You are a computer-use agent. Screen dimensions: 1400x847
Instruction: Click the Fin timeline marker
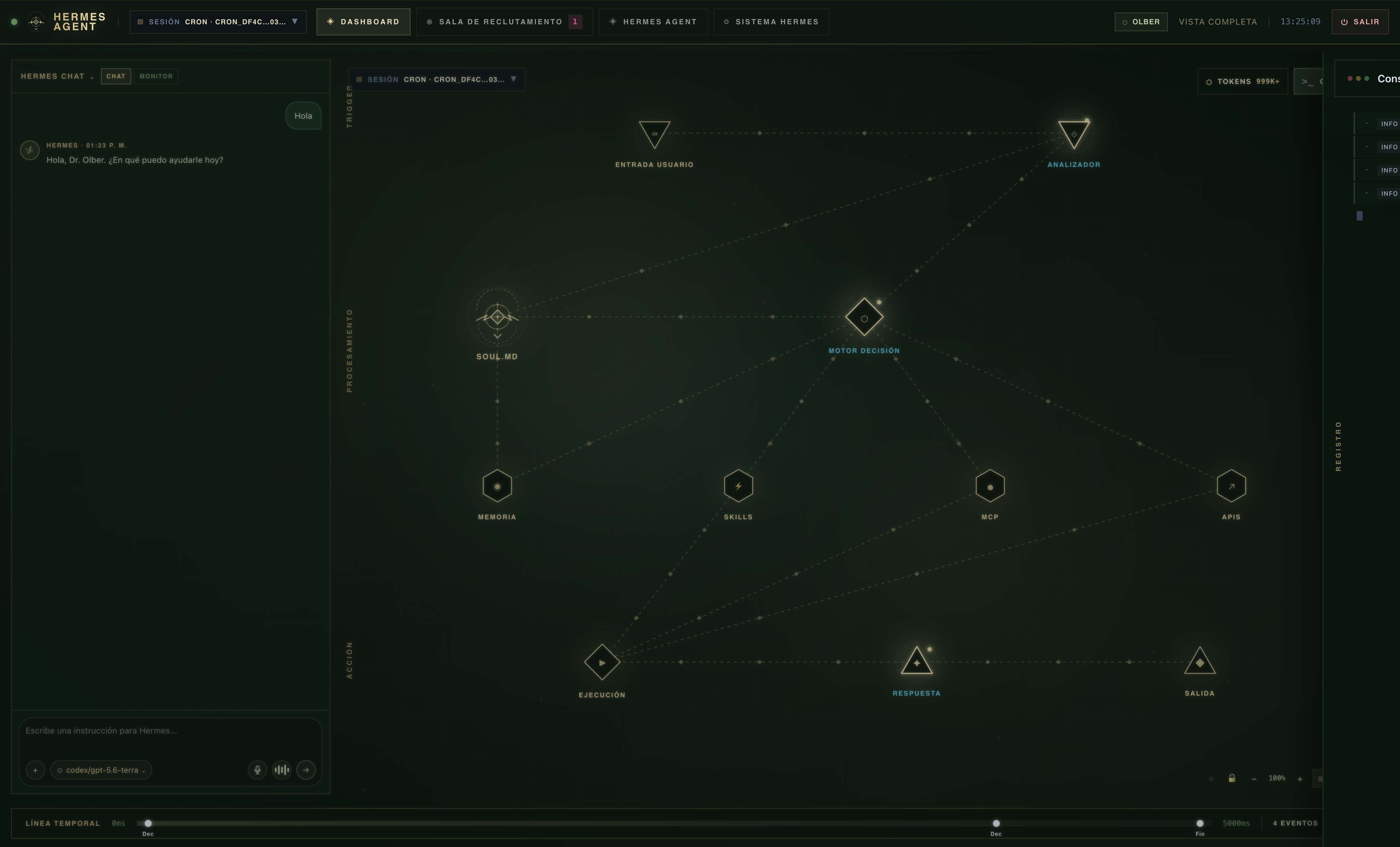[x=1199, y=823]
